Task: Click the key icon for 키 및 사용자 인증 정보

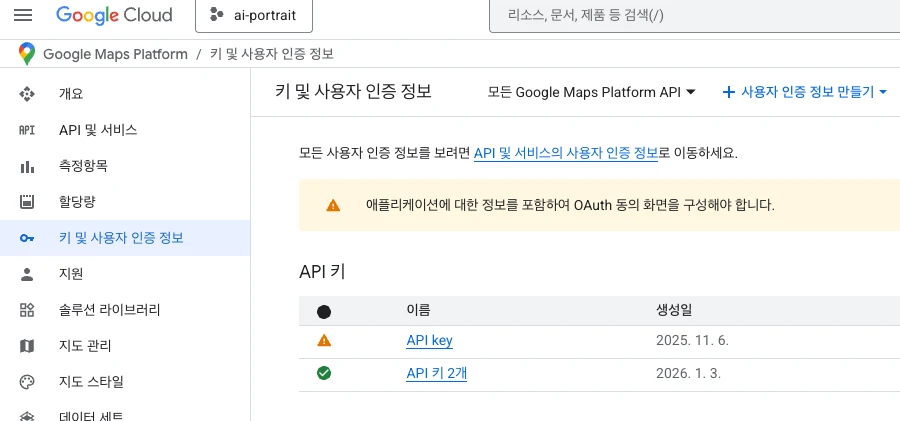Action: point(27,238)
